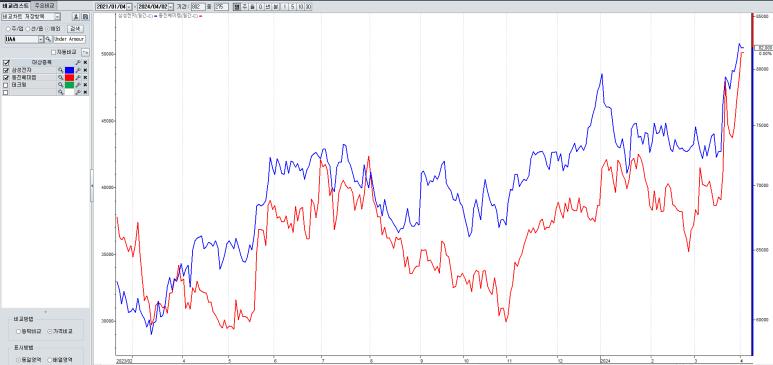Click the wrench icon in the list header

pyautogui.click(x=78, y=63)
